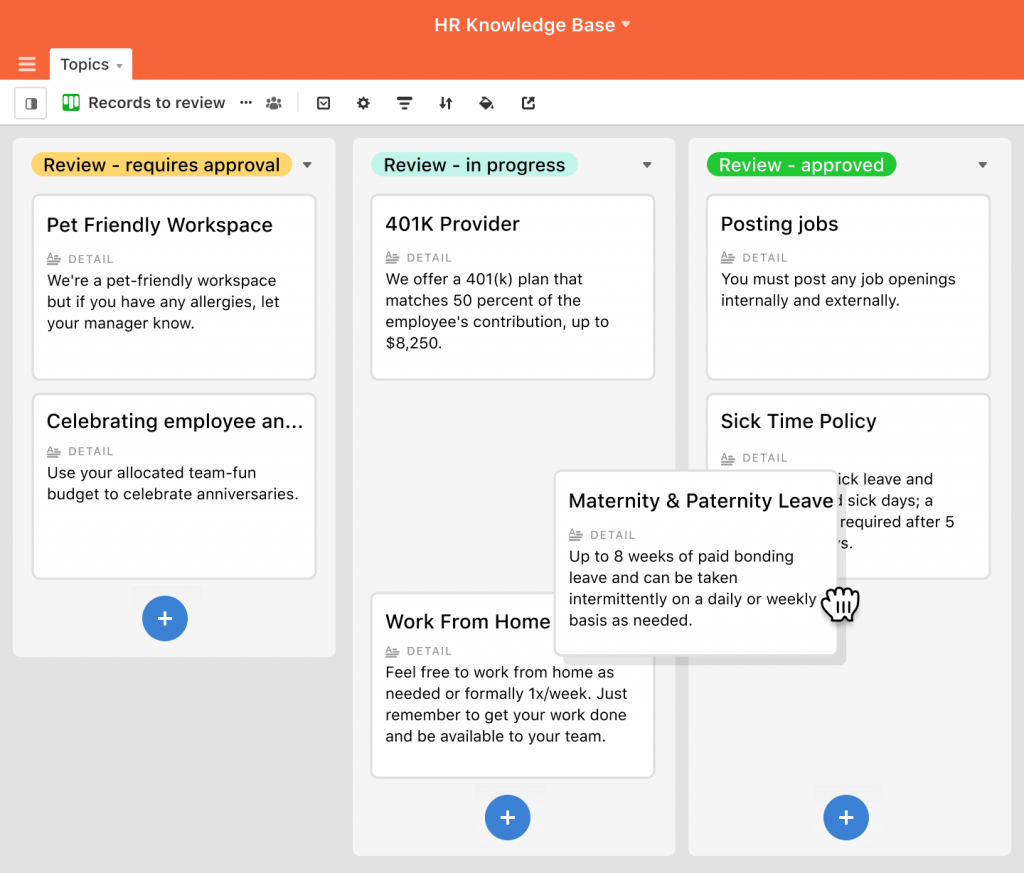
Task: Select the Records to review view name
Action: tap(157, 103)
